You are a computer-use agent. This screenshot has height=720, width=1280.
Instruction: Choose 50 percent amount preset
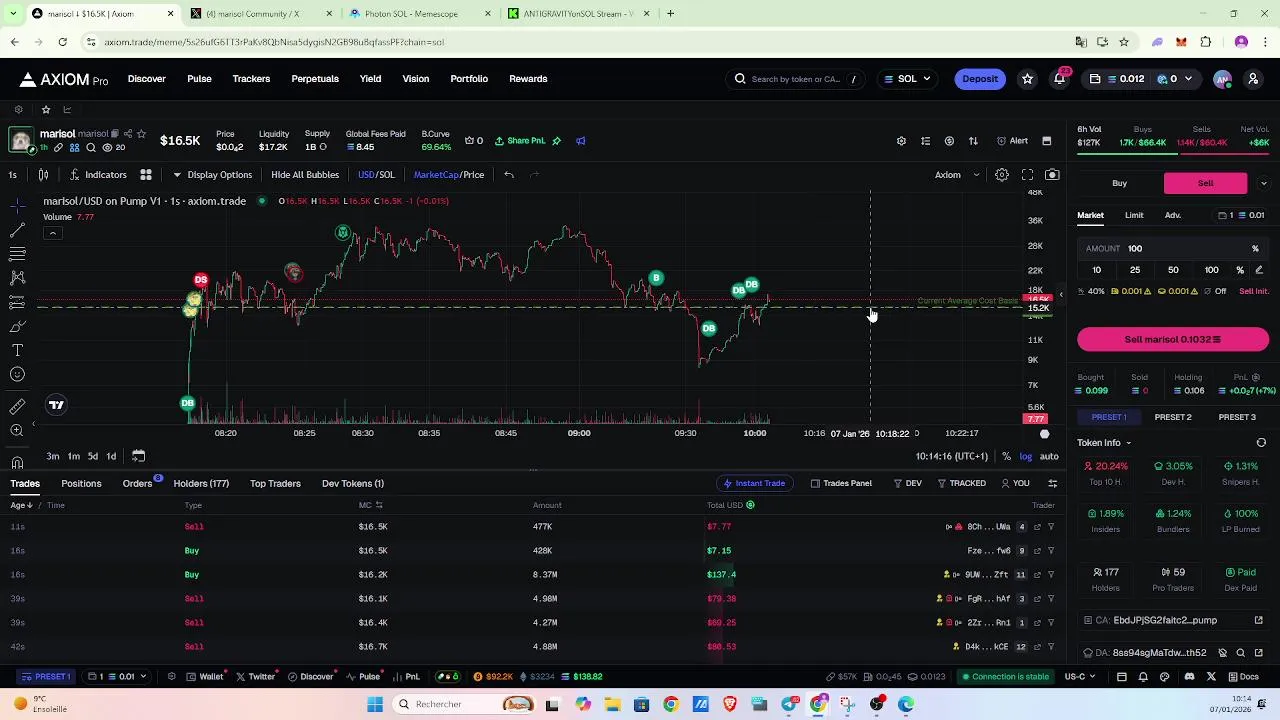coord(1173,270)
